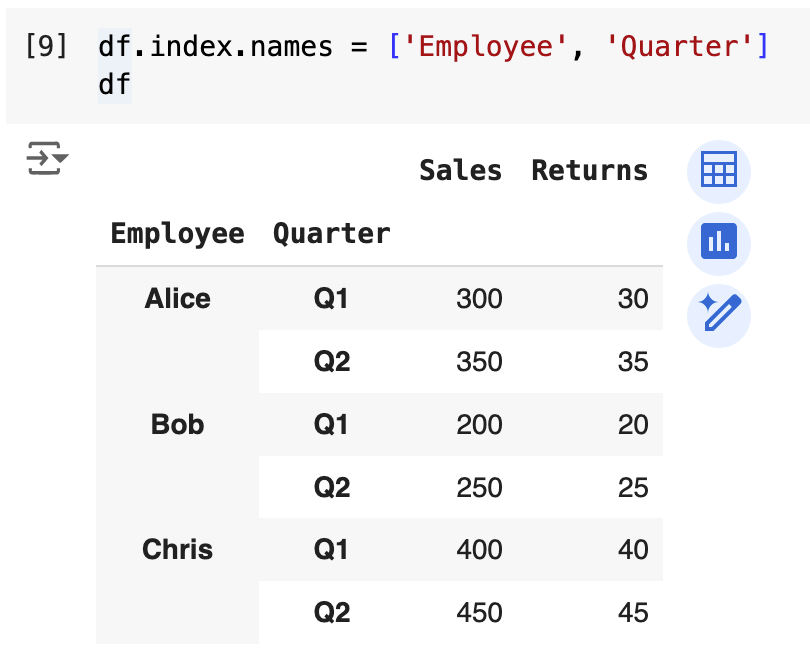This screenshot has width=810, height=650.
Task: Toggle the cell output options icon
Action: pyautogui.click(x=46, y=159)
